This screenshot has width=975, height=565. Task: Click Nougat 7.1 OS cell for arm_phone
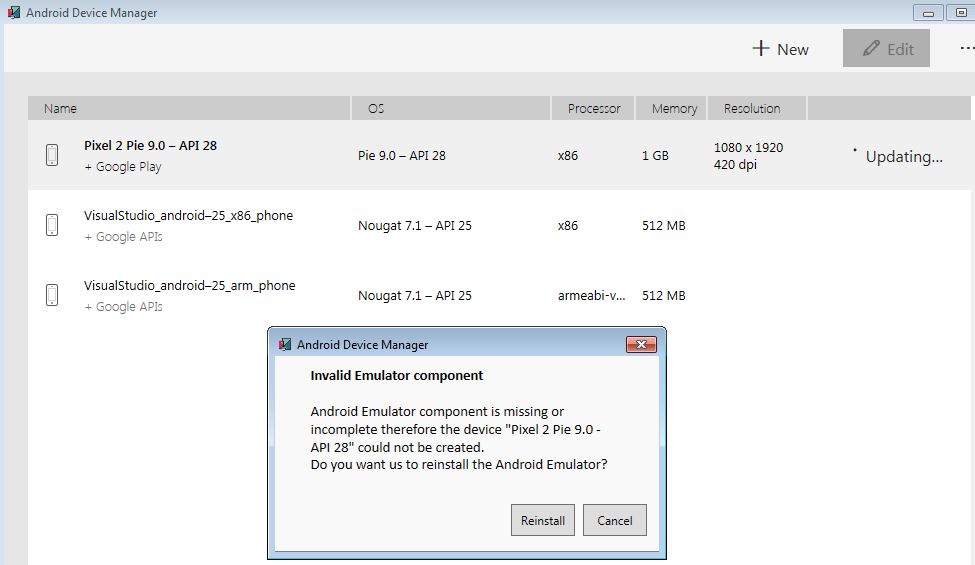click(x=415, y=296)
